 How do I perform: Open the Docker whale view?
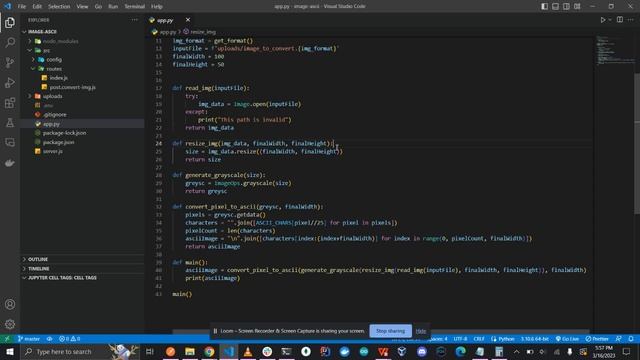coord(10,163)
